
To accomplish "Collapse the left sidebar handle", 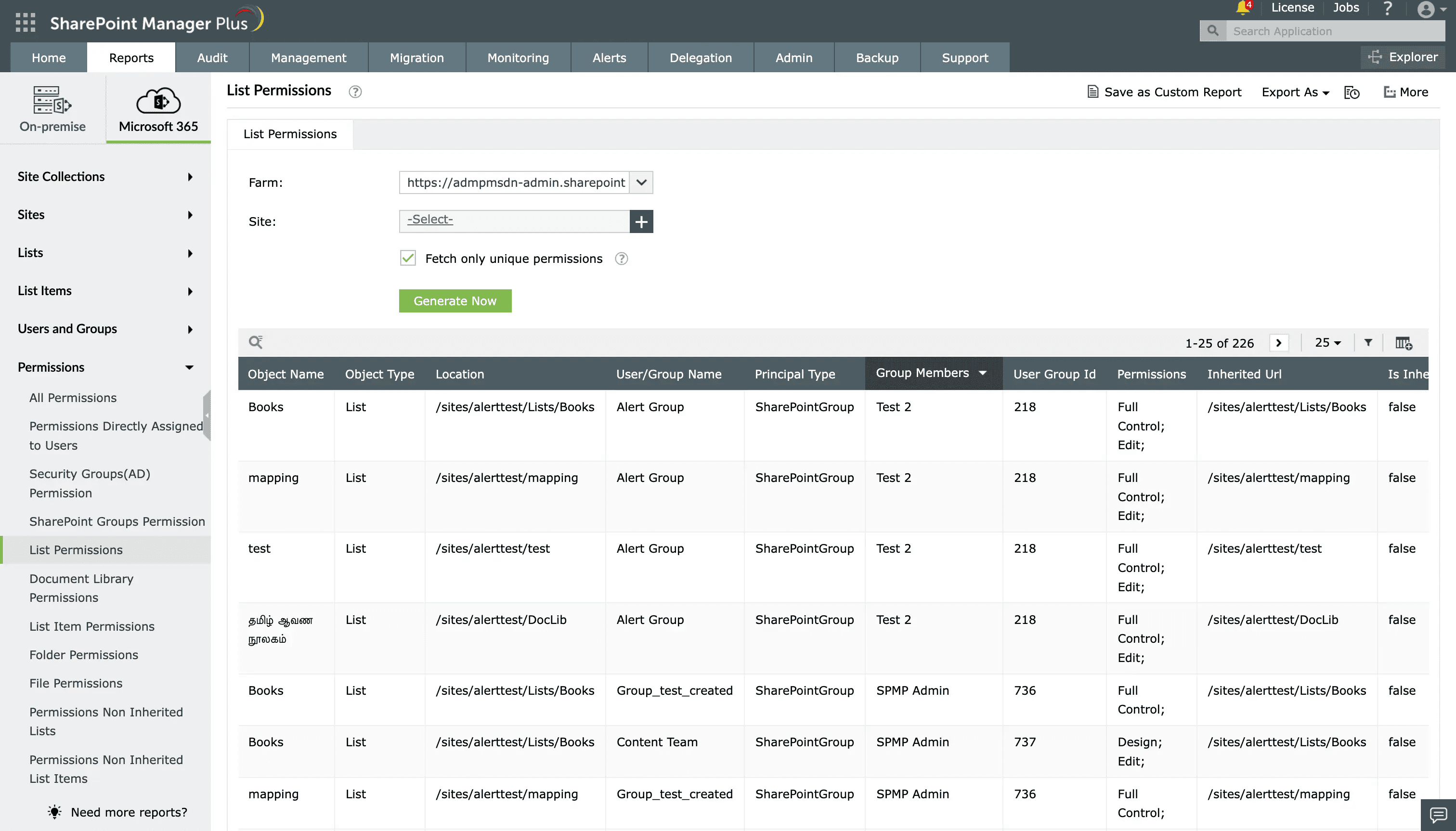I will pos(207,415).
